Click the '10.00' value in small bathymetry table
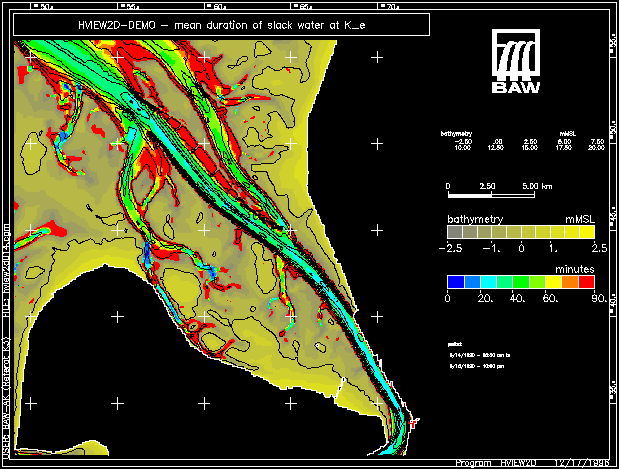The width and height of the screenshot is (619, 469). pyautogui.click(x=463, y=148)
